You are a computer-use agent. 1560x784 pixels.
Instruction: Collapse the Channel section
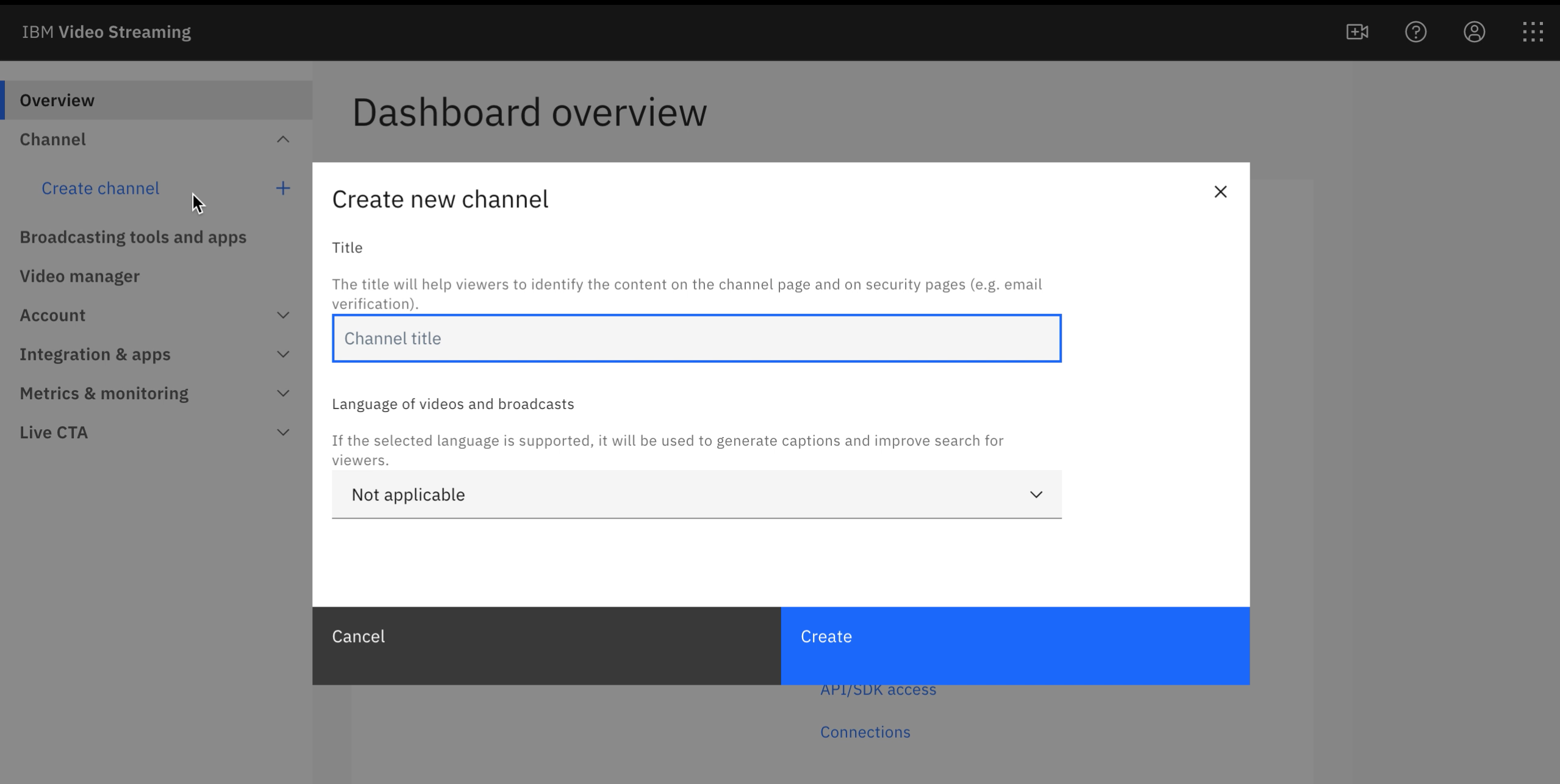coord(283,139)
